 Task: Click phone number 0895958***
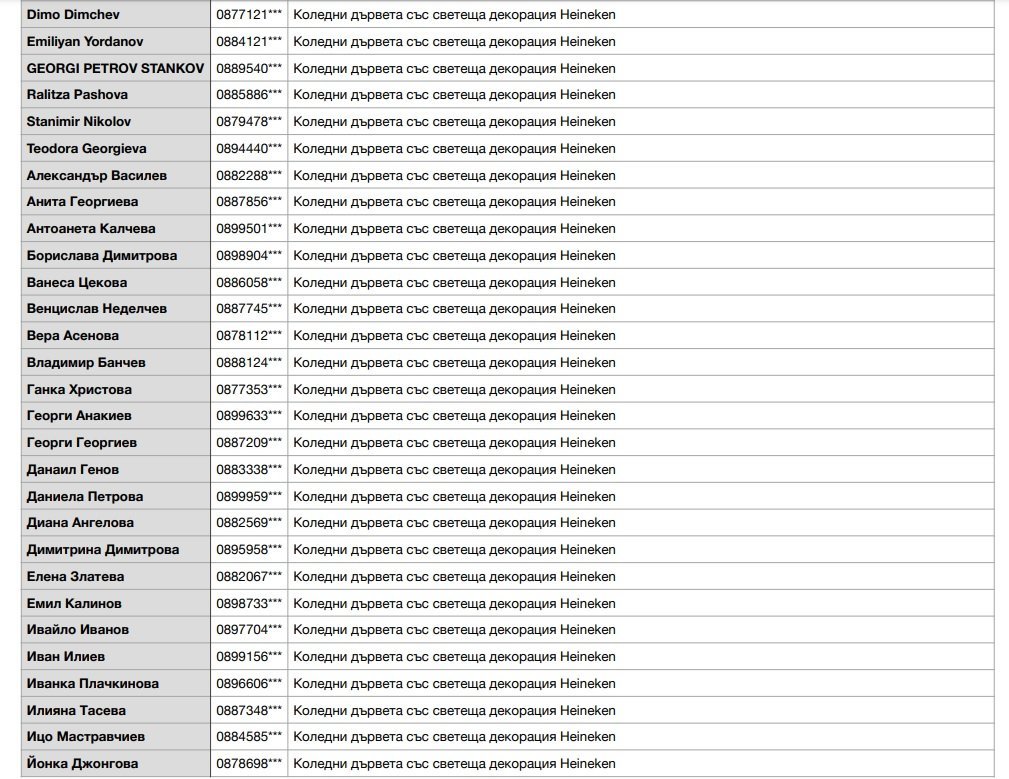tap(249, 550)
